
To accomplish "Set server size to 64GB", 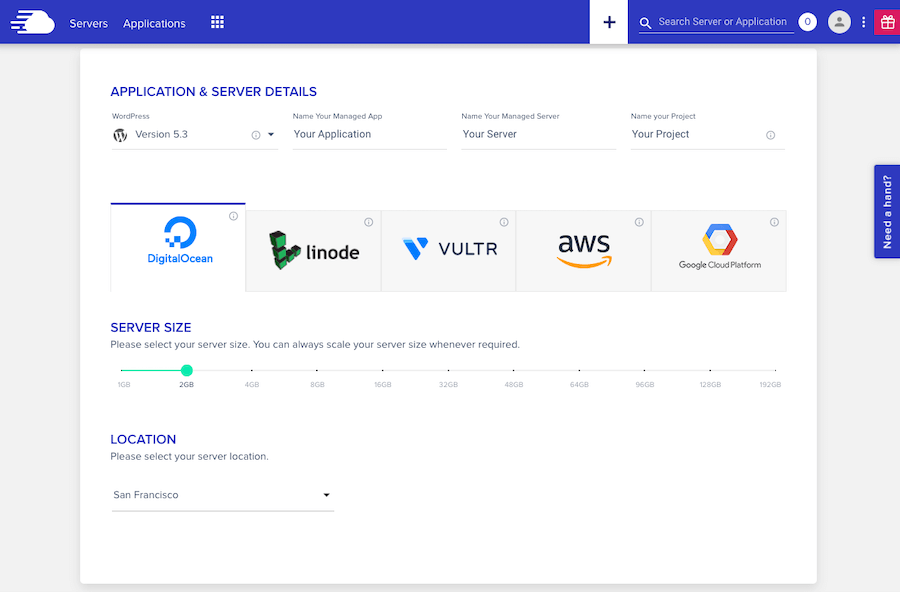I will point(579,385).
